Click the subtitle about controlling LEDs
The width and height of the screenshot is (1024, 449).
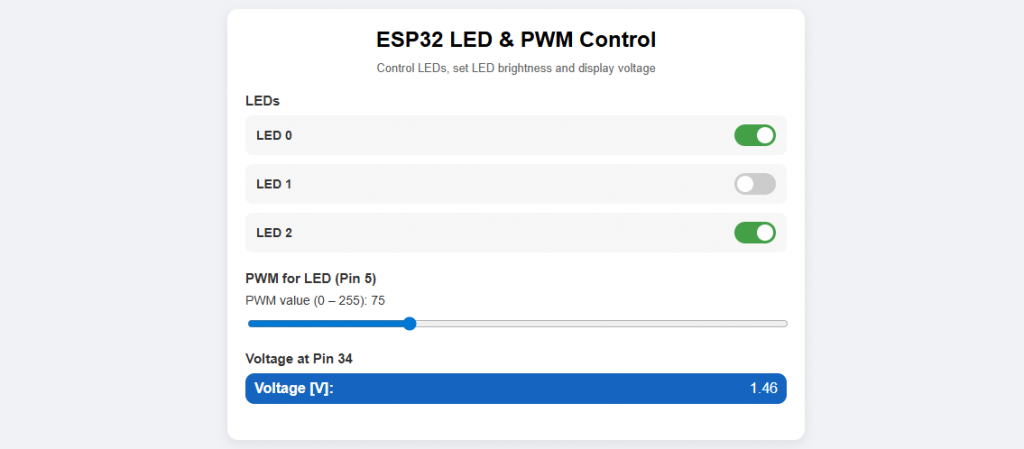coord(516,69)
